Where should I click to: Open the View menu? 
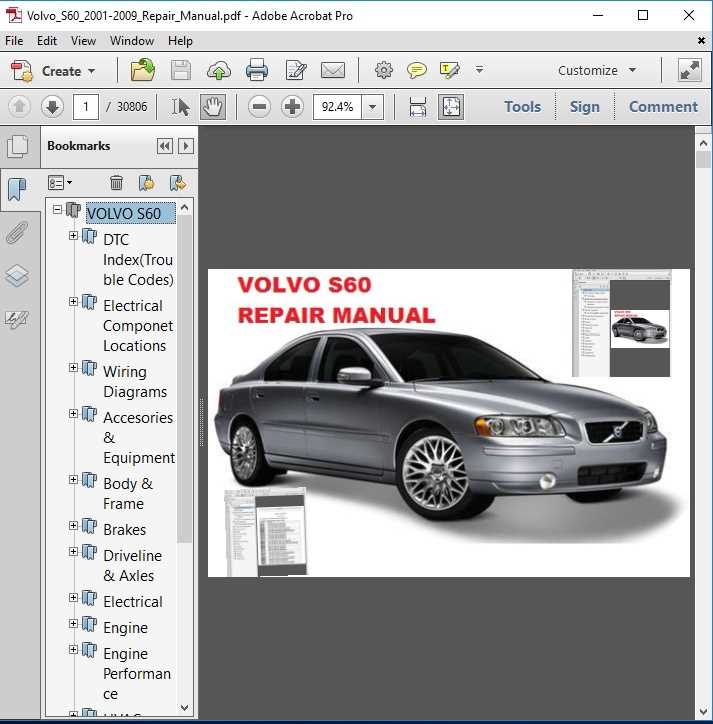point(83,41)
